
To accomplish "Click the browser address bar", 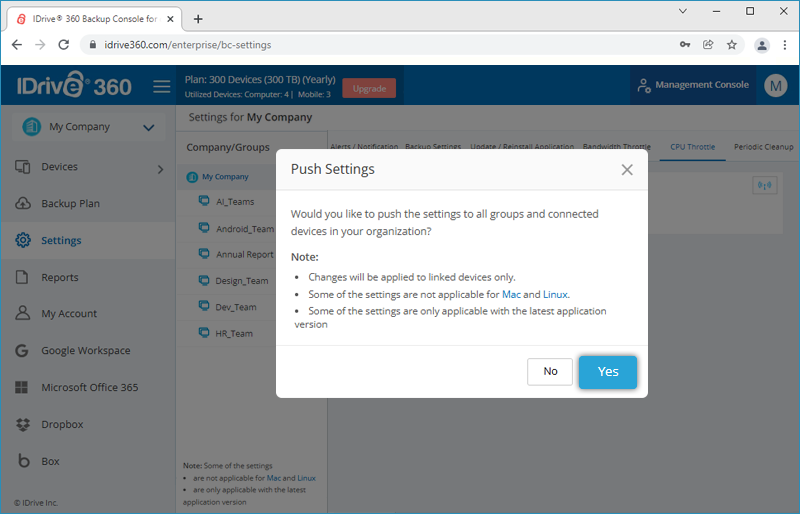I will click(380, 45).
